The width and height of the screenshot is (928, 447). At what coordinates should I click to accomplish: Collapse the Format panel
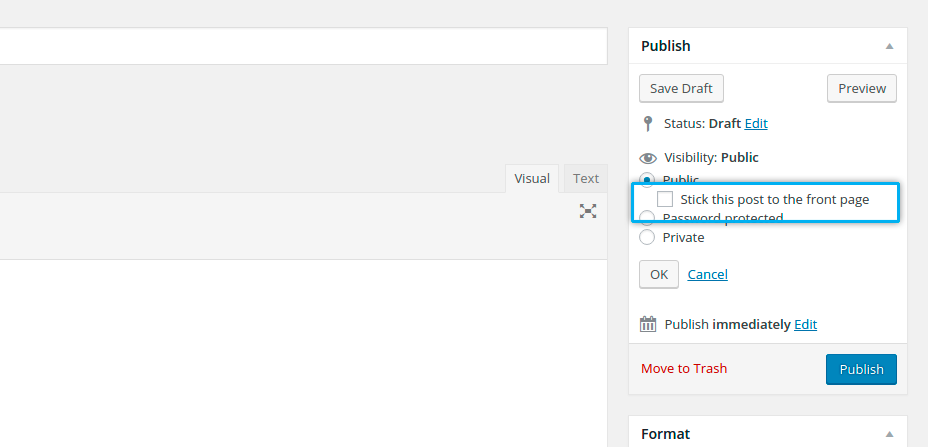click(x=888, y=434)
